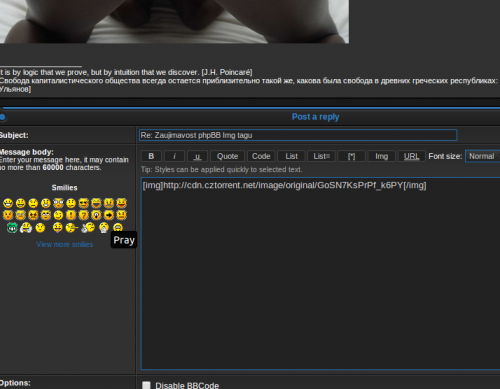Click the Russian signature line about свобода
Screen dimensions: 500x389
pyautogui.click(x=249, y=81)
